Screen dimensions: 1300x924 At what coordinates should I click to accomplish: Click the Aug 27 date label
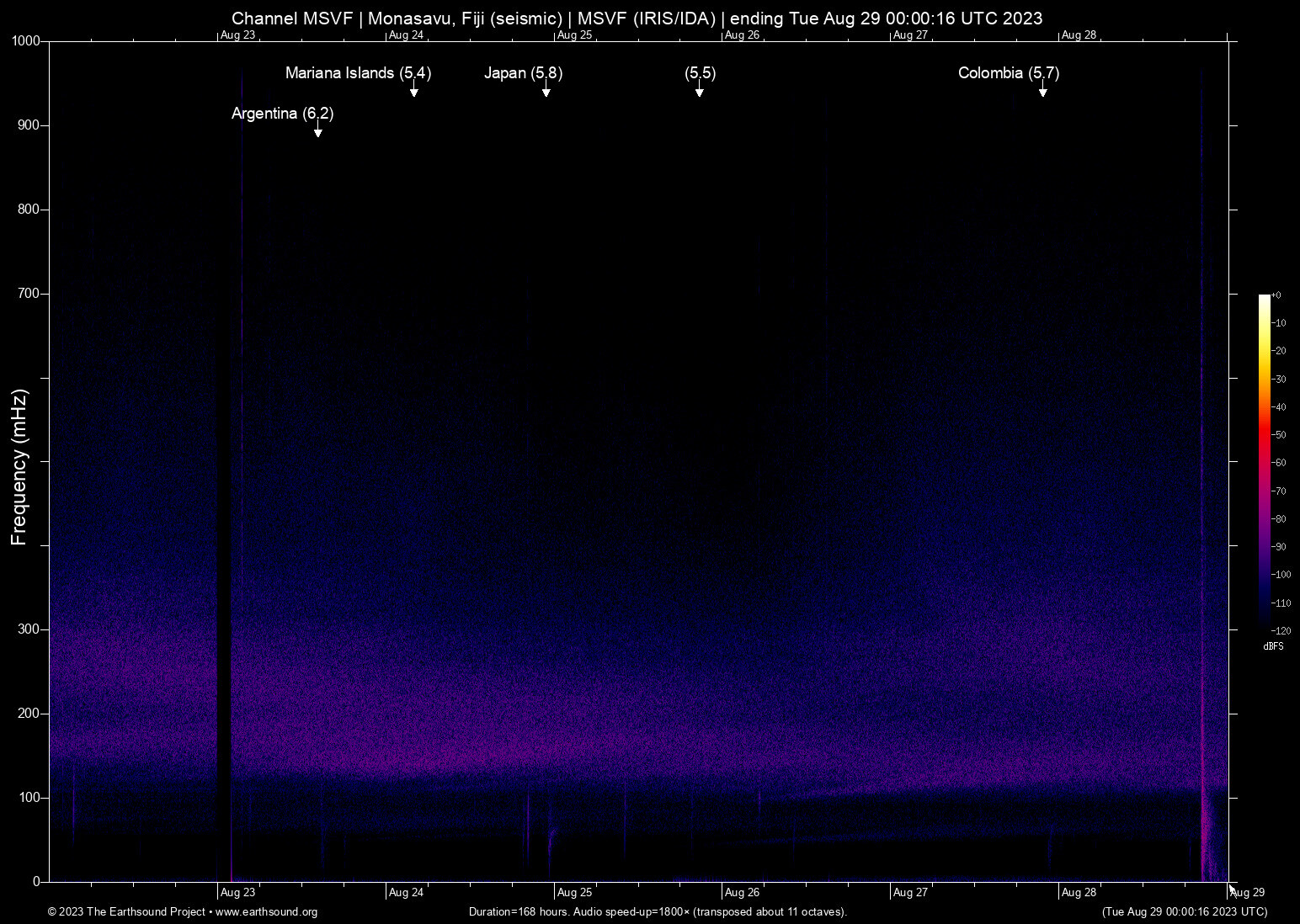pos(912,892)
